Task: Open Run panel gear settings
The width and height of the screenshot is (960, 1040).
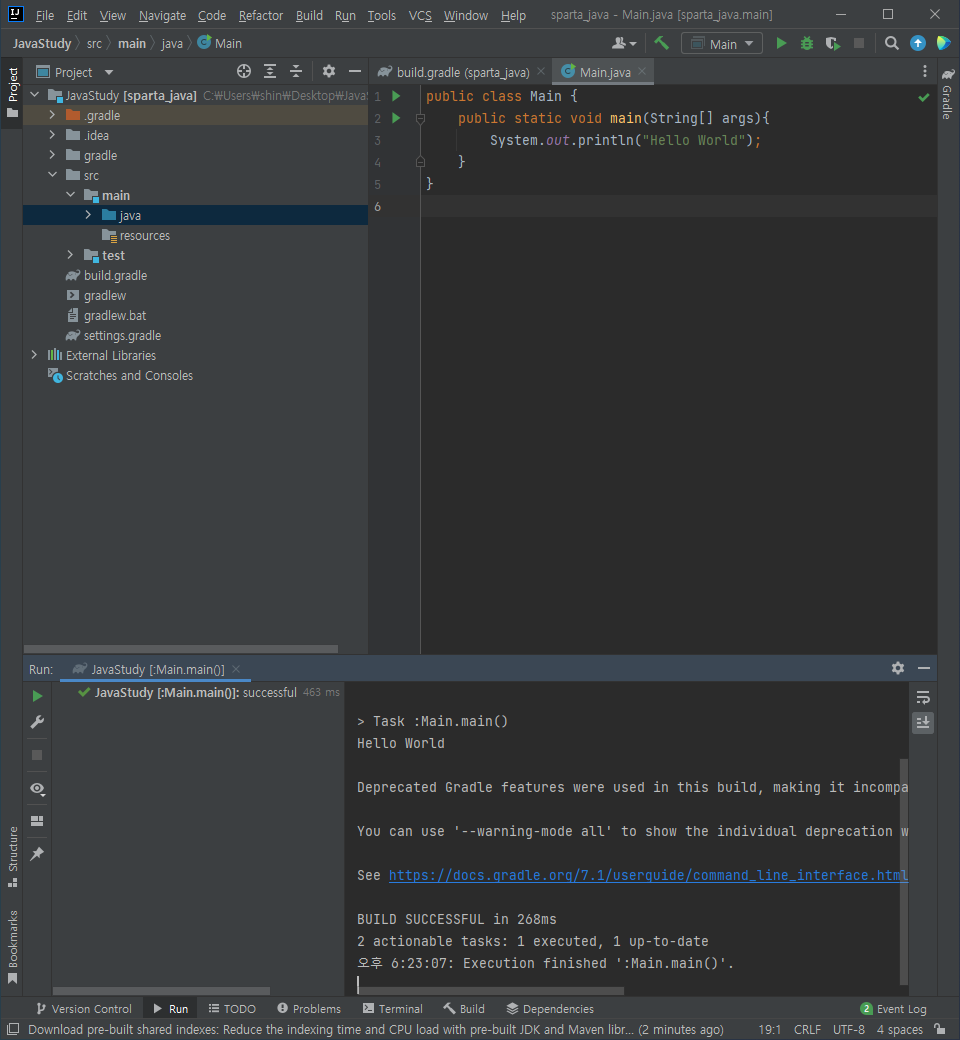Action: click(x=898, y=668)
